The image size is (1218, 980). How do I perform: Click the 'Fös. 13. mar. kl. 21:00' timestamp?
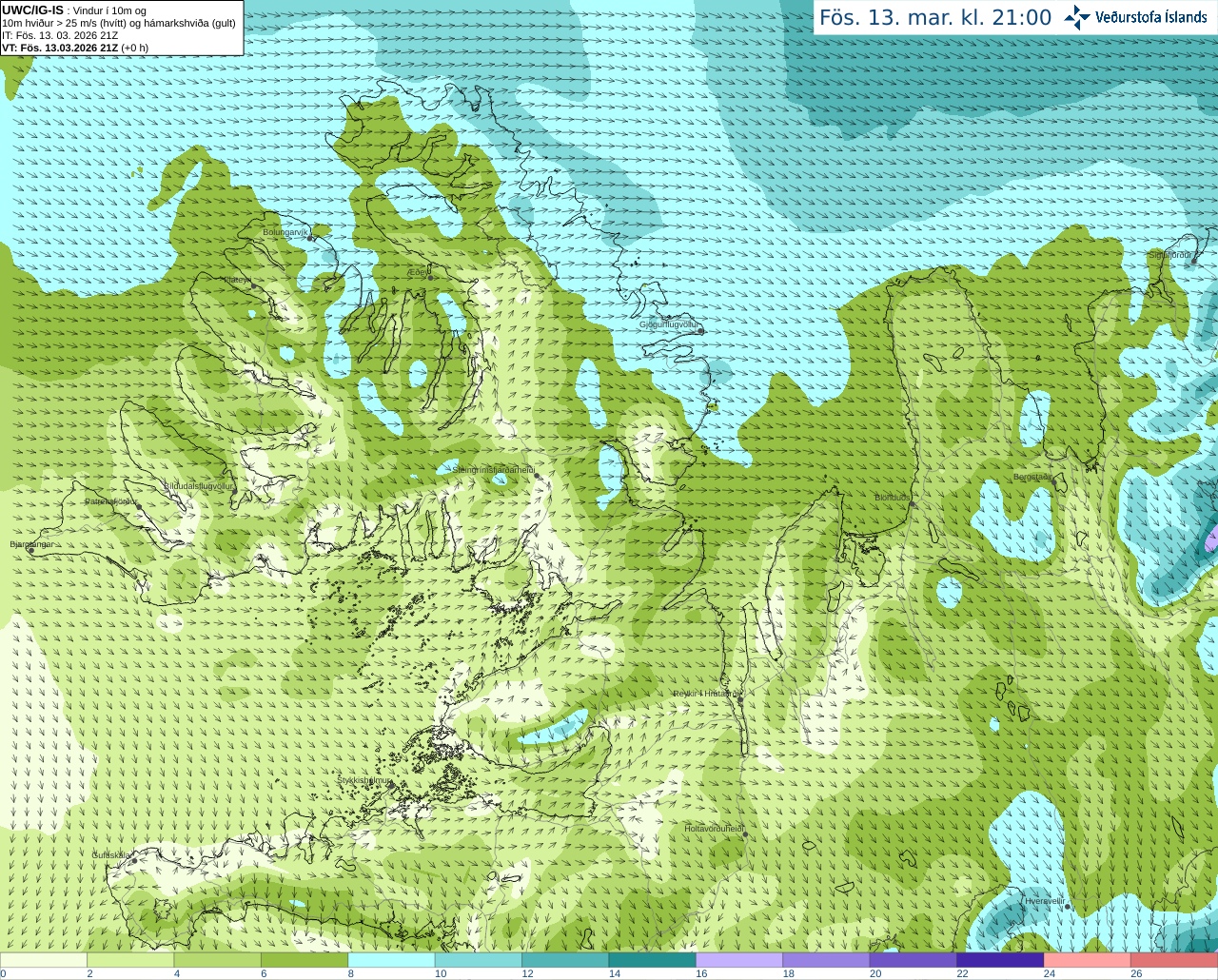[935, 17]
